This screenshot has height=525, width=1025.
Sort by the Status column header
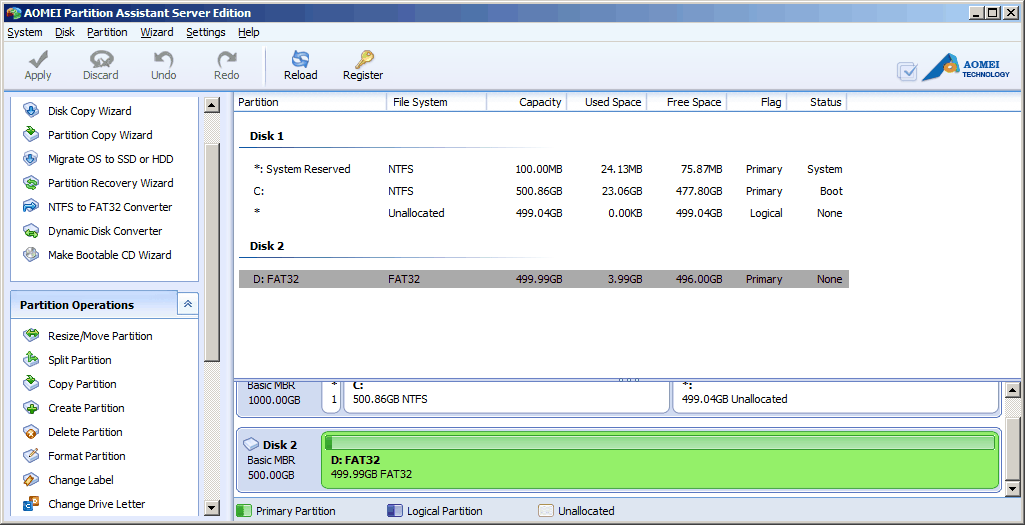[817, 102]
